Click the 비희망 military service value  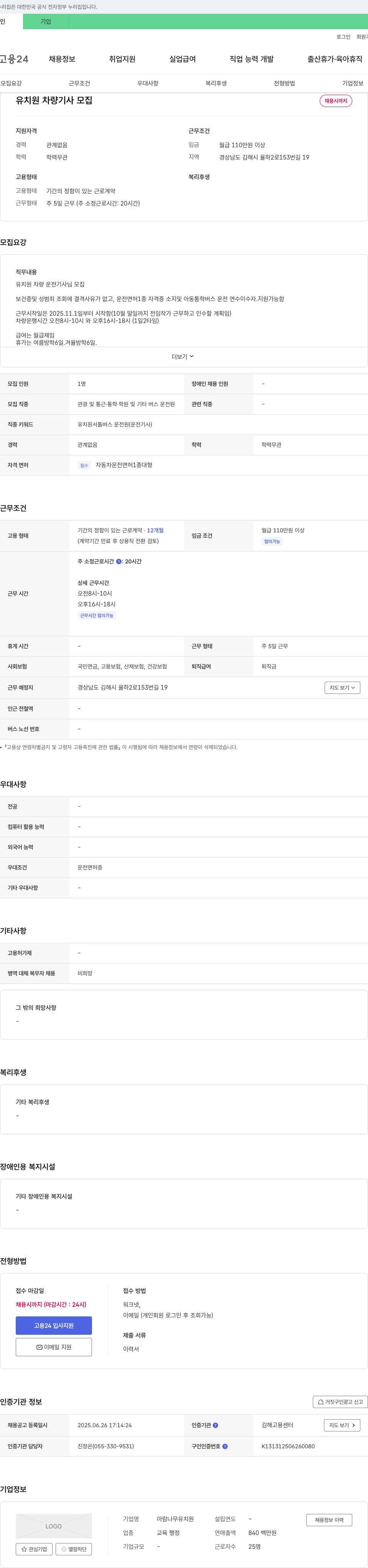(85, 974)
